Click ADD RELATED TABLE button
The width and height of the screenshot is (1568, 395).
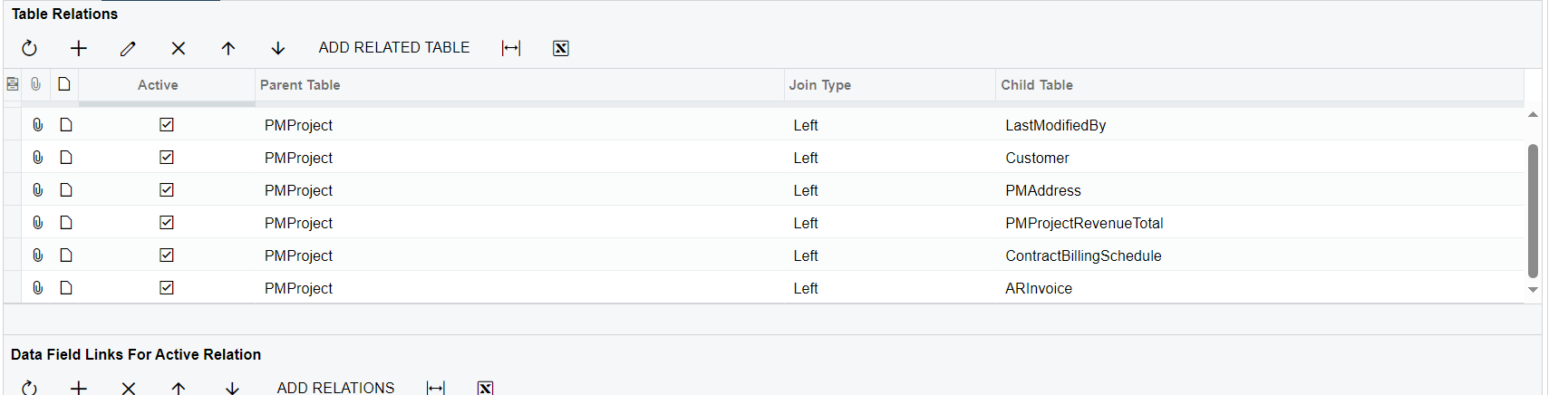point(394,48)
